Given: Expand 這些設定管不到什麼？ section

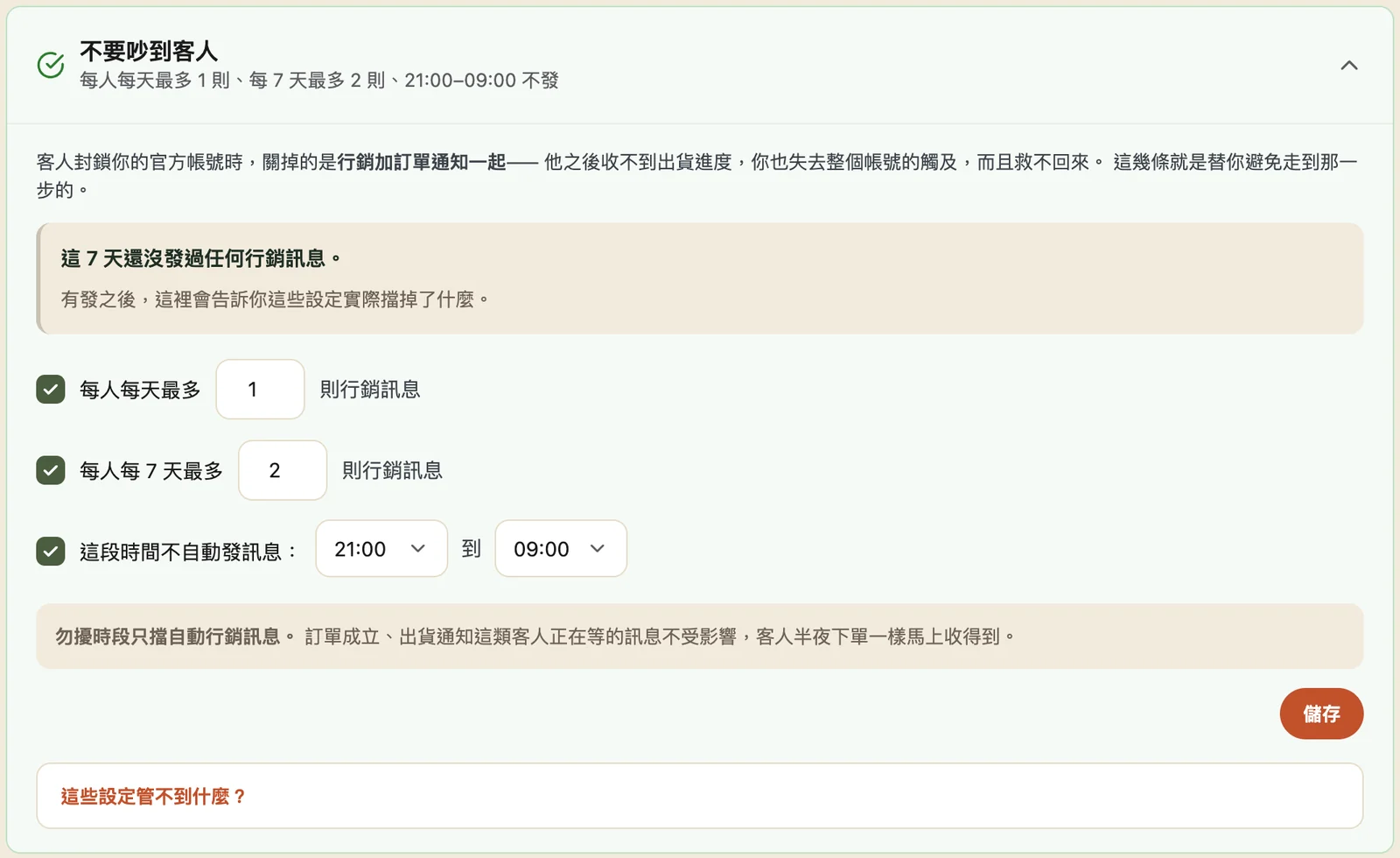Looking at the screenshot, I should [x=700, y=796].
